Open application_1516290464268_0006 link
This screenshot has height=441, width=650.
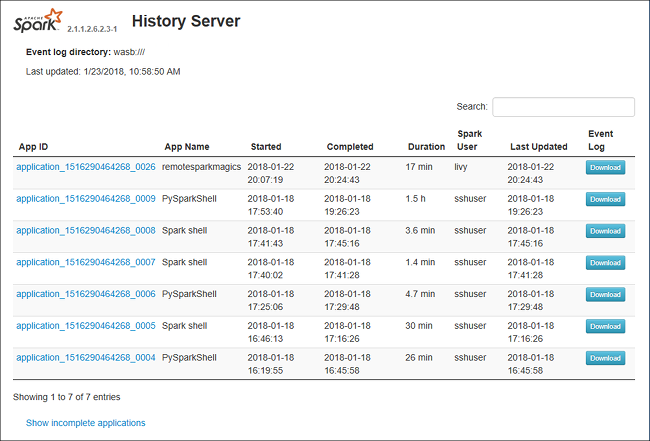tap(86, 294)
